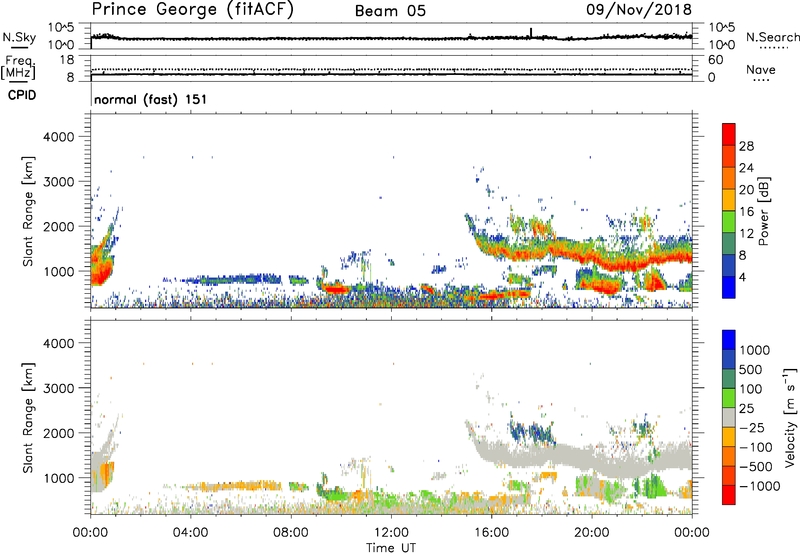This screenshot has width=800, height=554.
Task: Click the 4000 range label in power panel
Action: 58,137
